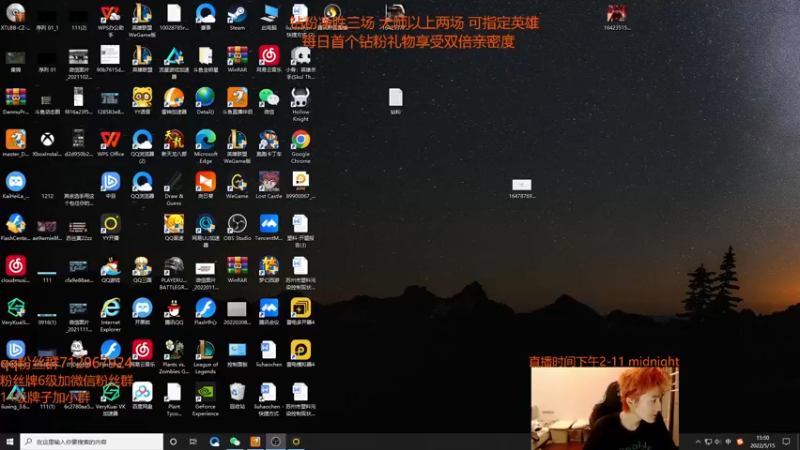Open the This PC (此电脑) desktop icon
Image resolution: width=800 pixels, height=450 pixels.
click(269, 16)
